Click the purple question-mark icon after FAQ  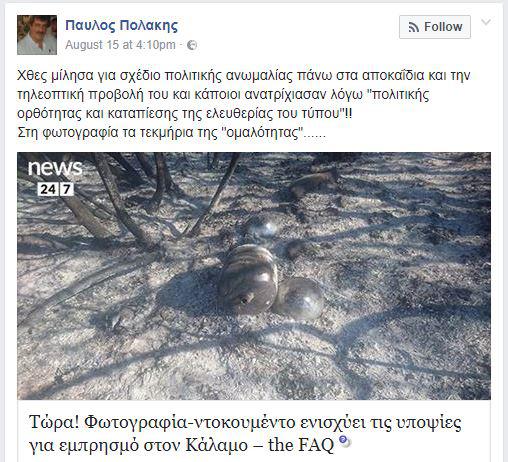pyautogui.click(x=345, y=441)
